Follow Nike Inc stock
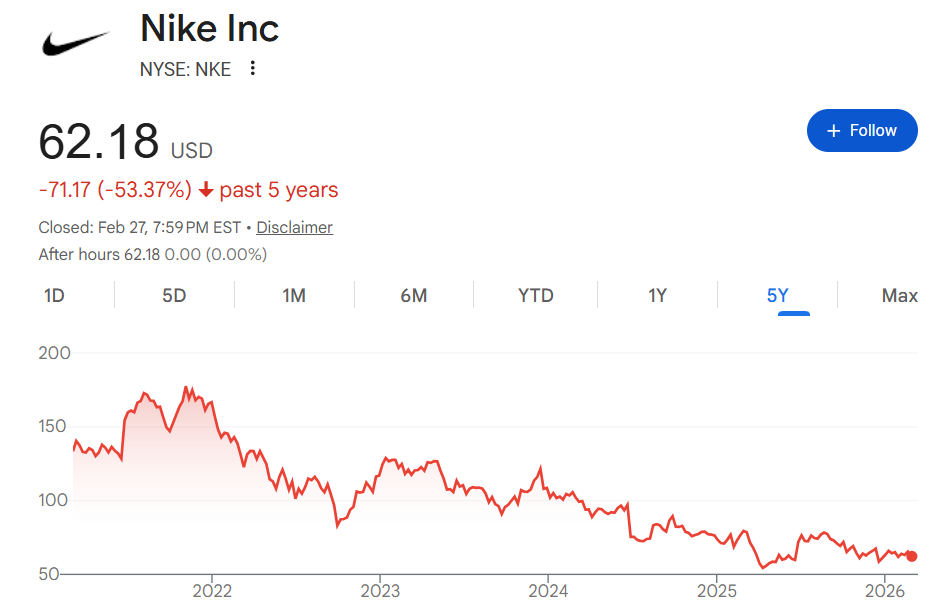 click(x=862, y=131)
